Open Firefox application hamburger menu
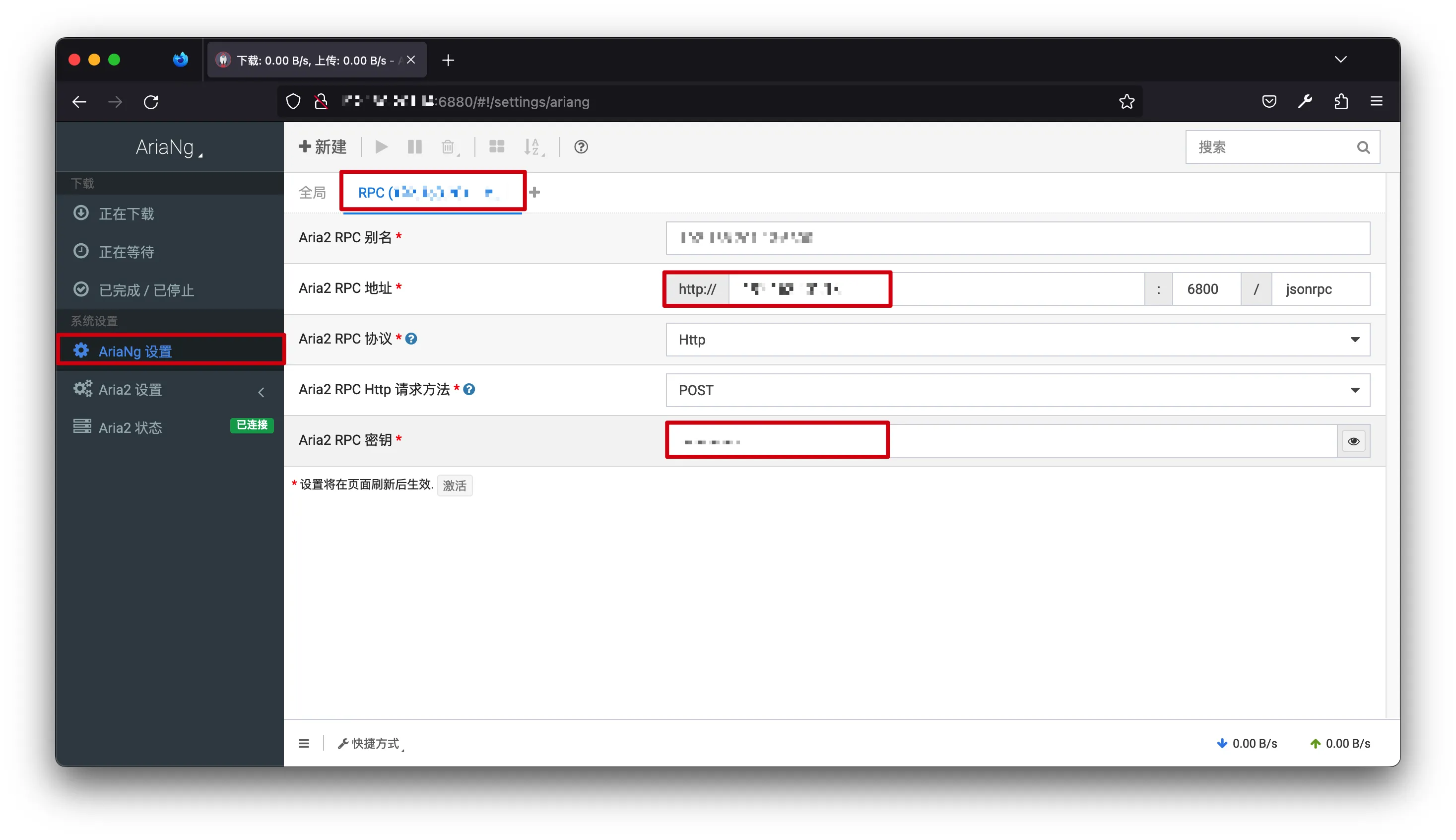 [x=1377, y=102]
